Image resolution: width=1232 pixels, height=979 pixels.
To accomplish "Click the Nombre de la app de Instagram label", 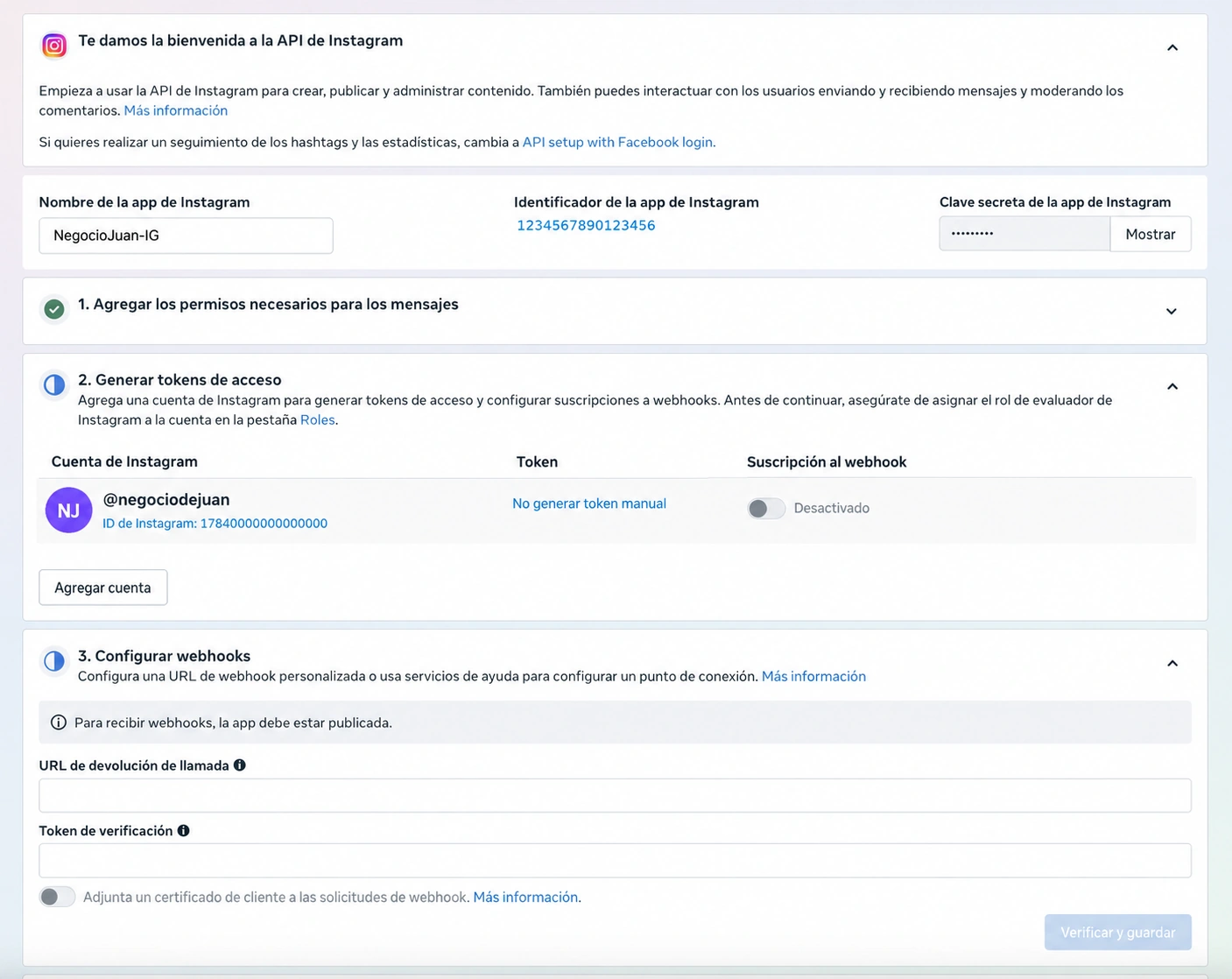I will [144, 202].
